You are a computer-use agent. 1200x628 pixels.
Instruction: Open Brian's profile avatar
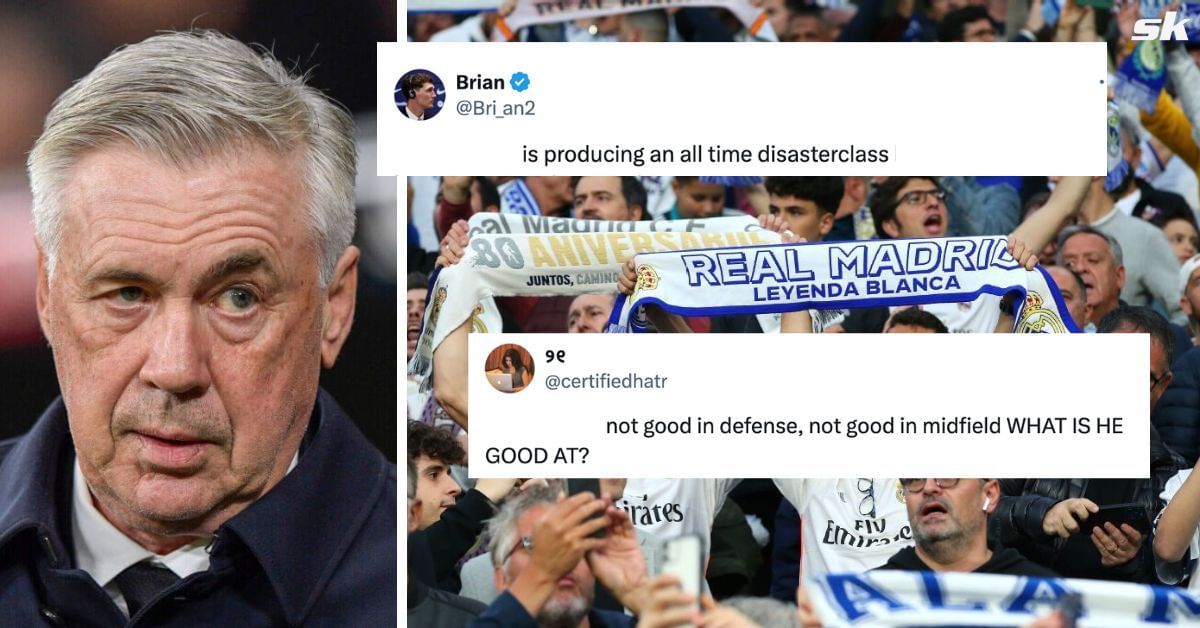pyautogui.click(x=420, y=95)
